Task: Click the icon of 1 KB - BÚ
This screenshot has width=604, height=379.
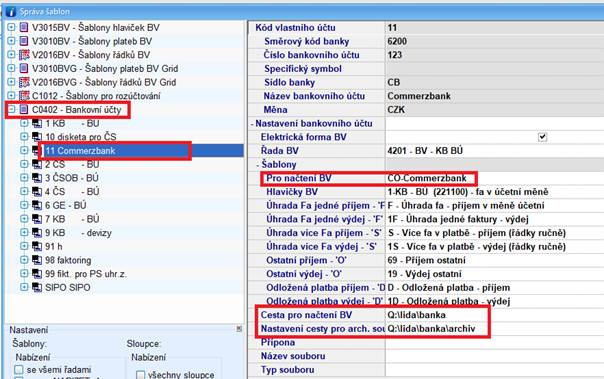Action: pos(37,123)
